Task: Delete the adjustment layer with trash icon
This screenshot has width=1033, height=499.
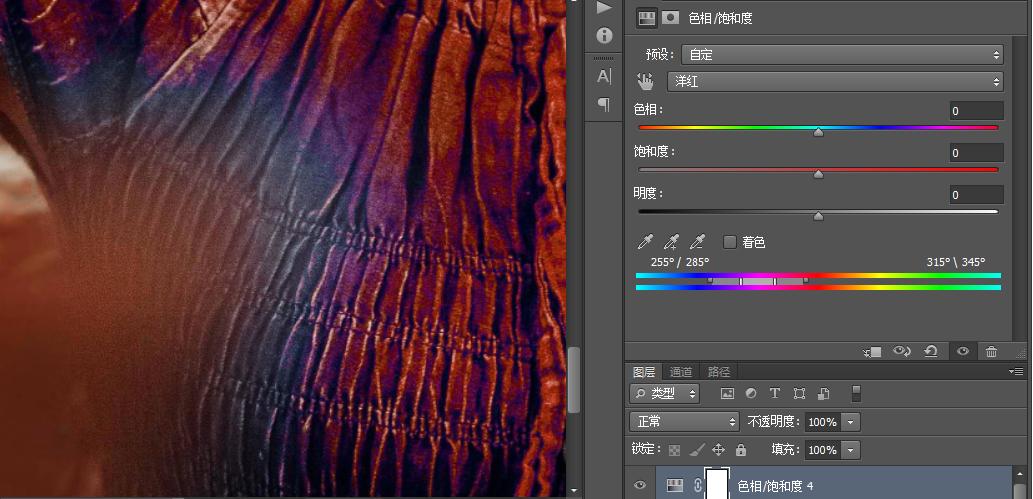Action: tap(991, 351)
